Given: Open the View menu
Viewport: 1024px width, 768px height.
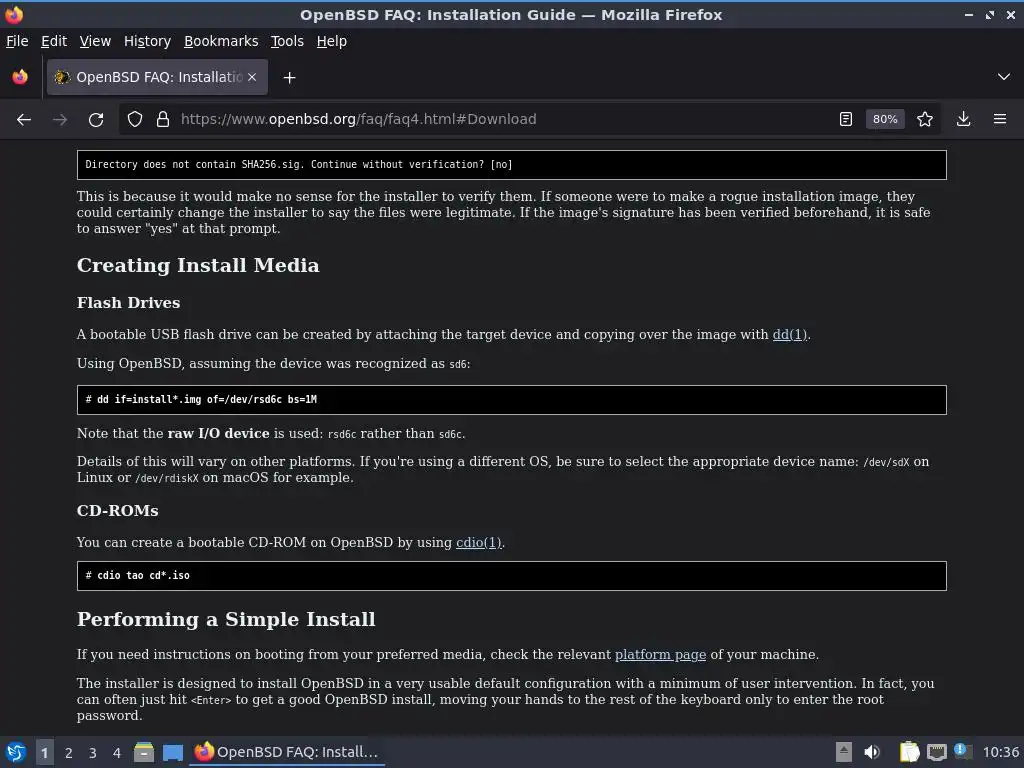Looking at the screenshot, I should [x=95, y=41].
